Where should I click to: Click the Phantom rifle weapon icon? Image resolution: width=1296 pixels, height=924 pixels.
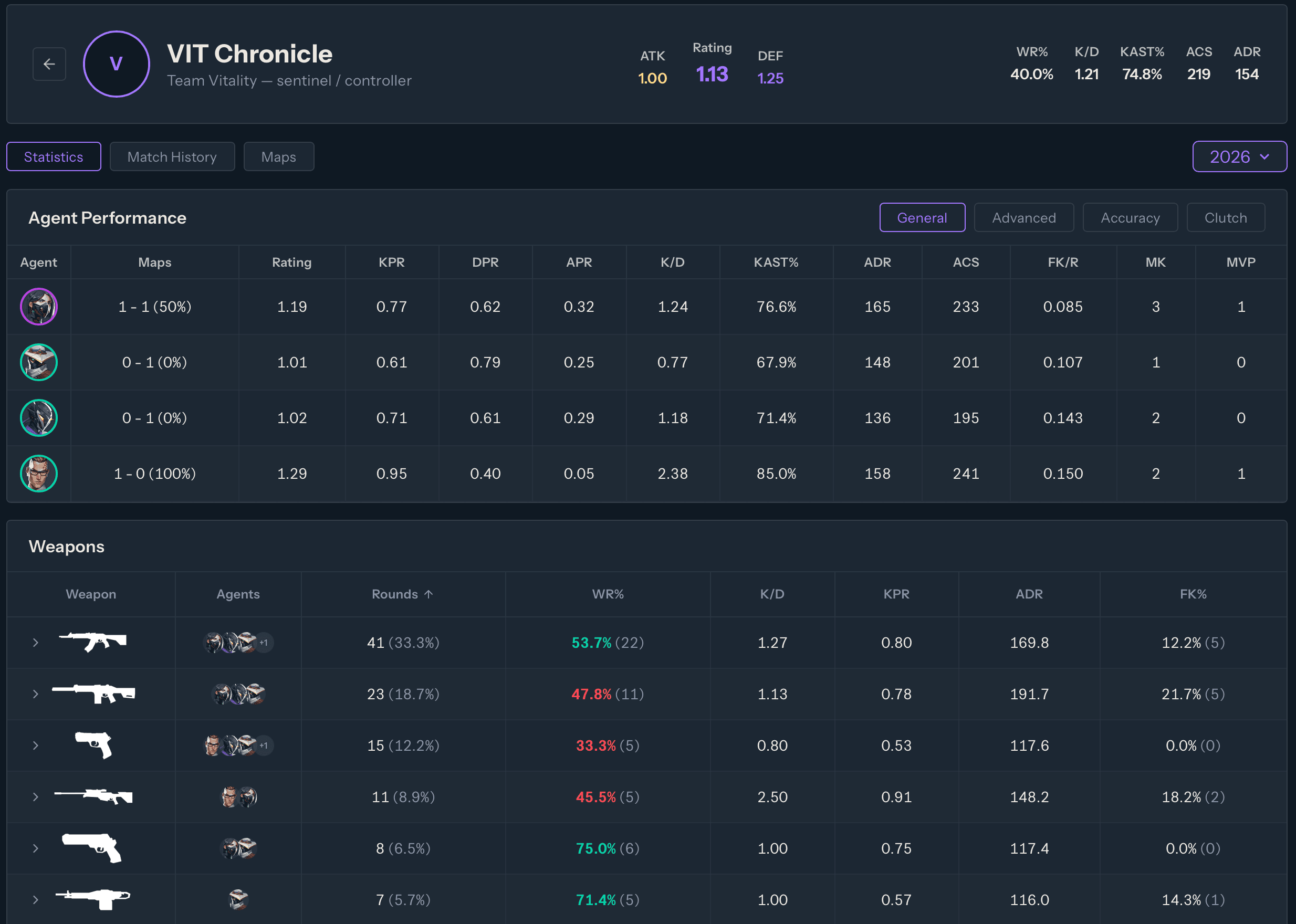click(x=93, y=694)
